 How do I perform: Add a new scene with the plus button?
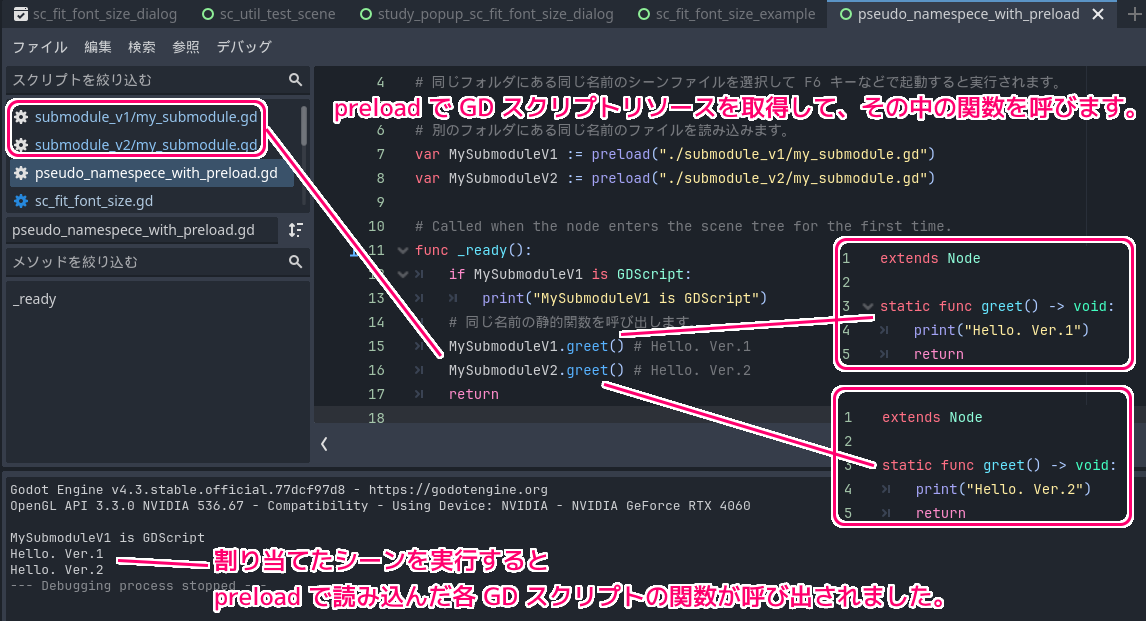click(1132, 15)
